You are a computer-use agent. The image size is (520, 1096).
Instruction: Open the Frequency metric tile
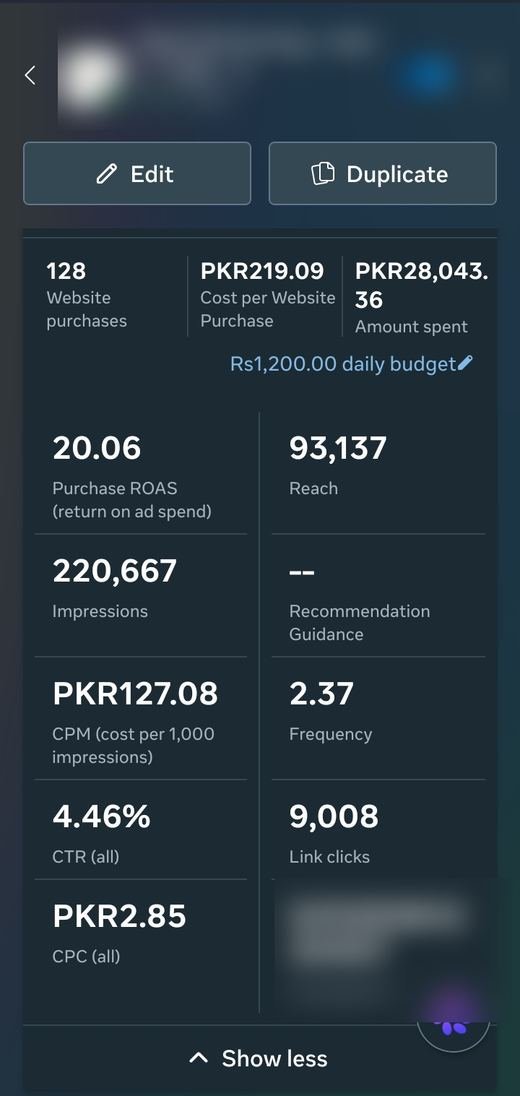[x=378, y=719]
